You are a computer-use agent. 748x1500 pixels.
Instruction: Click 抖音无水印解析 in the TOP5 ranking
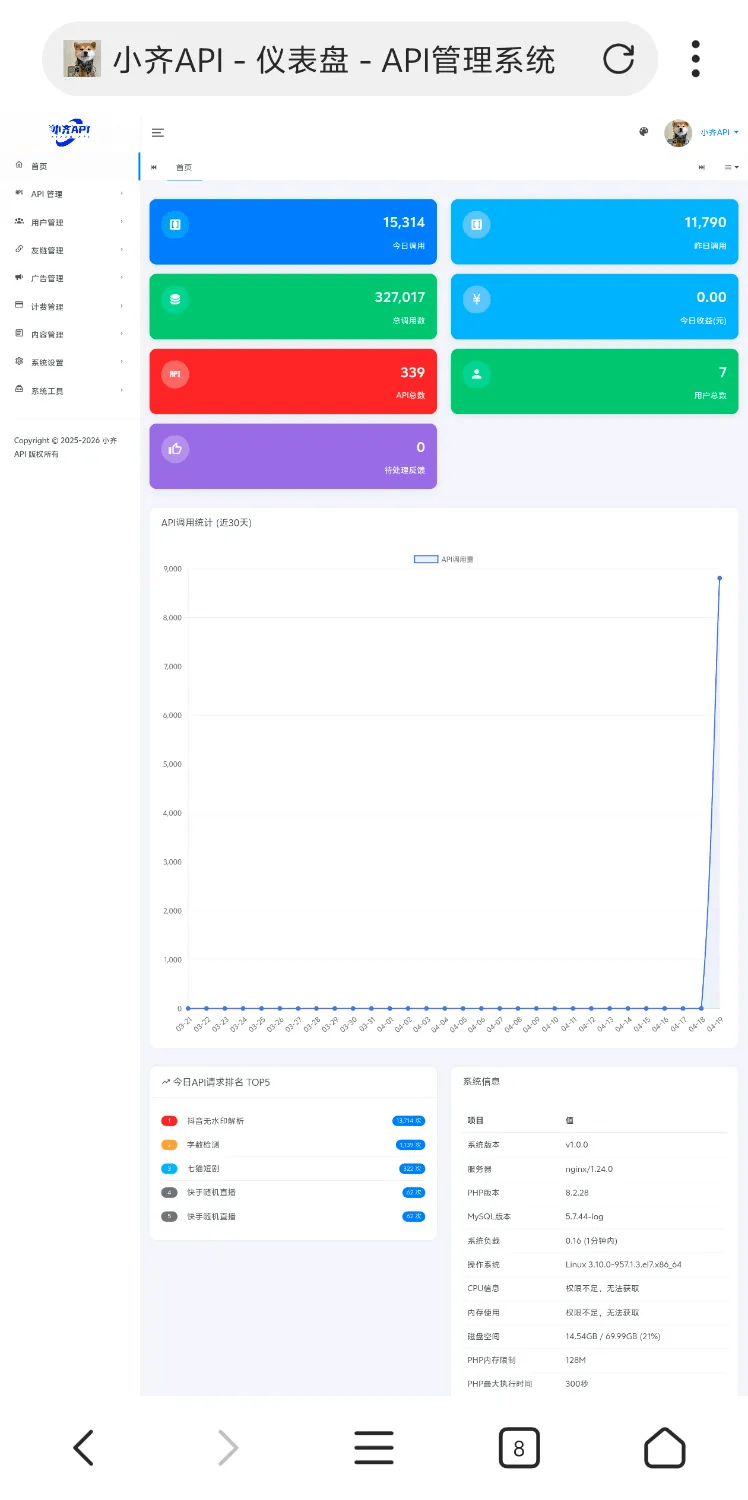pos(215,1121)
